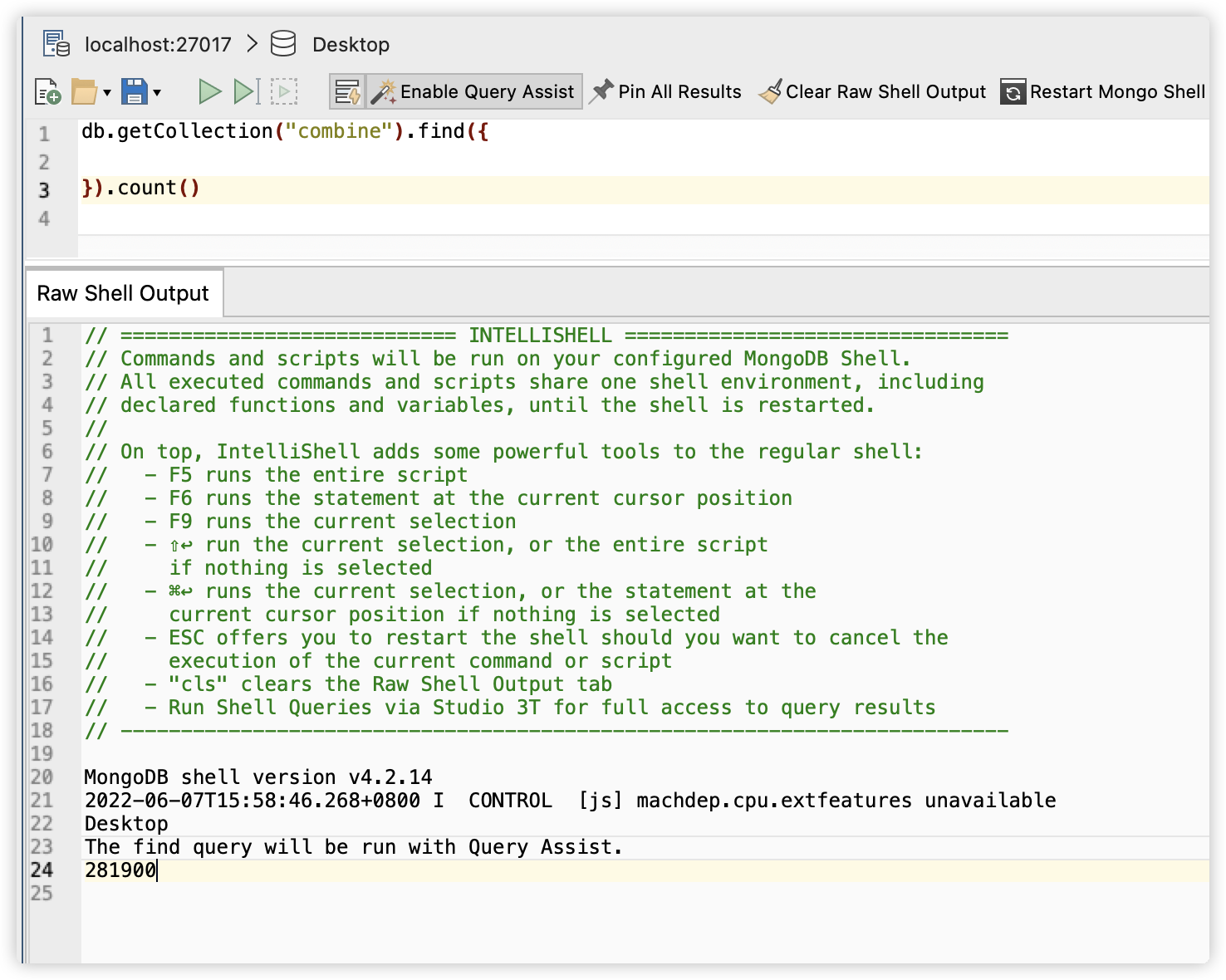Click Clear Raw Shell Output
The image size is (1226, 980).
tap(873, 91)
